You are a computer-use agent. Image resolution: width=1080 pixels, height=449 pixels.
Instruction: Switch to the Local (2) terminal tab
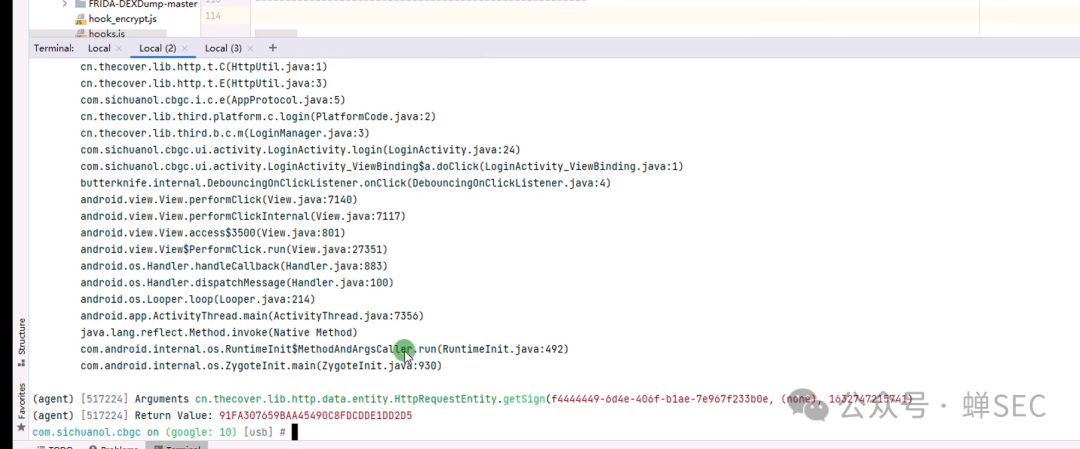point(157,48)
